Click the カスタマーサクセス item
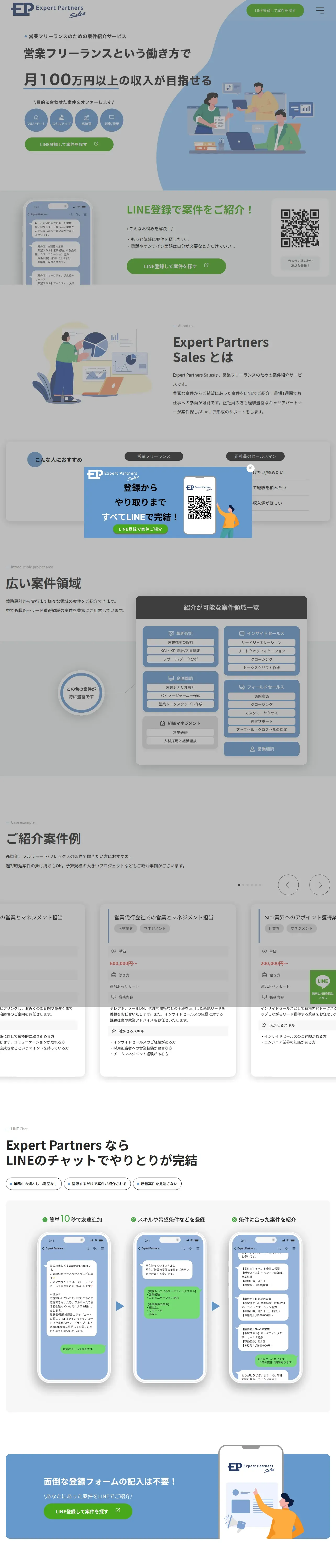 [262, 713]
